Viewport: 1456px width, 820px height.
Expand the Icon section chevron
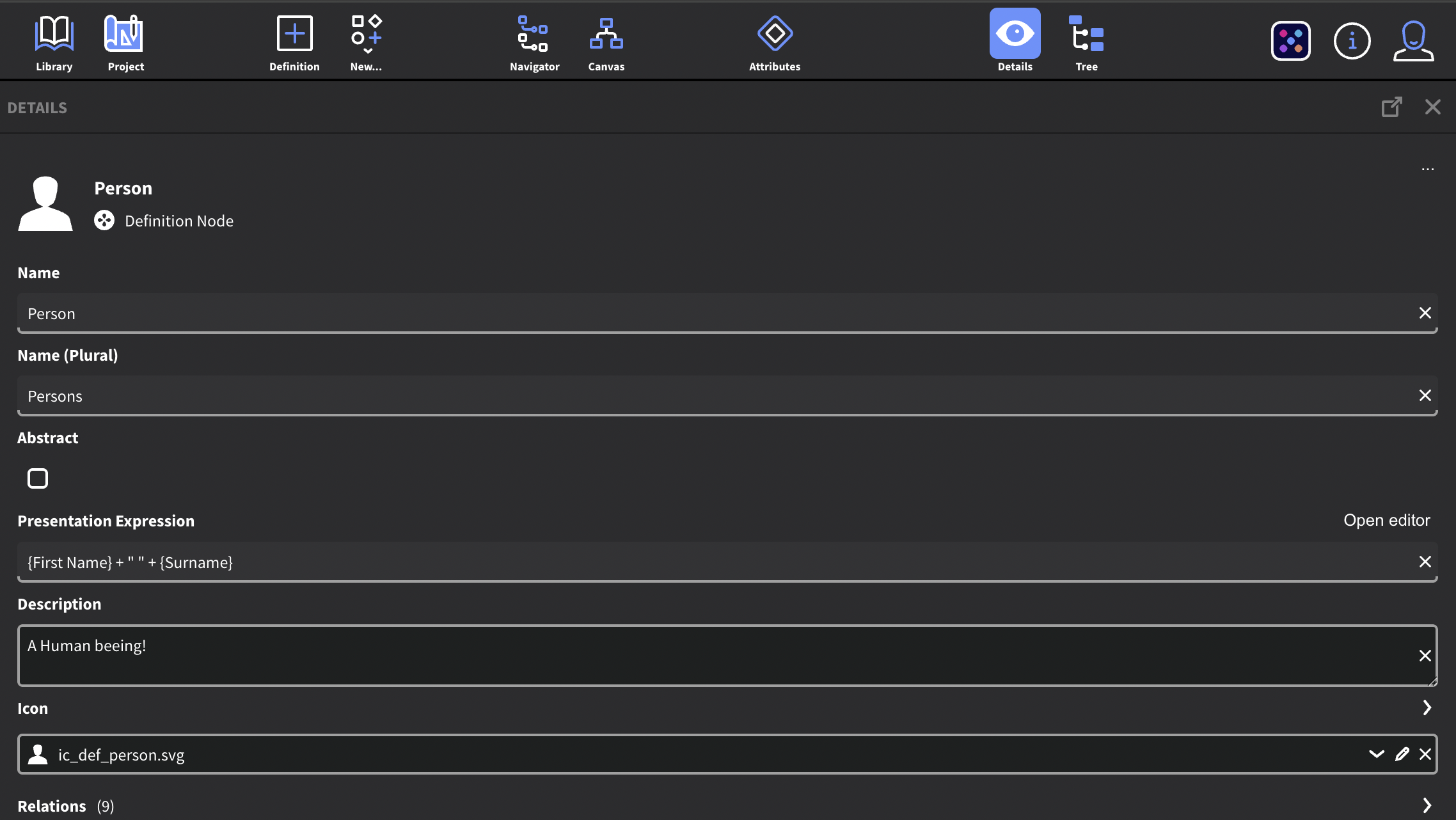click(1427, 707)
